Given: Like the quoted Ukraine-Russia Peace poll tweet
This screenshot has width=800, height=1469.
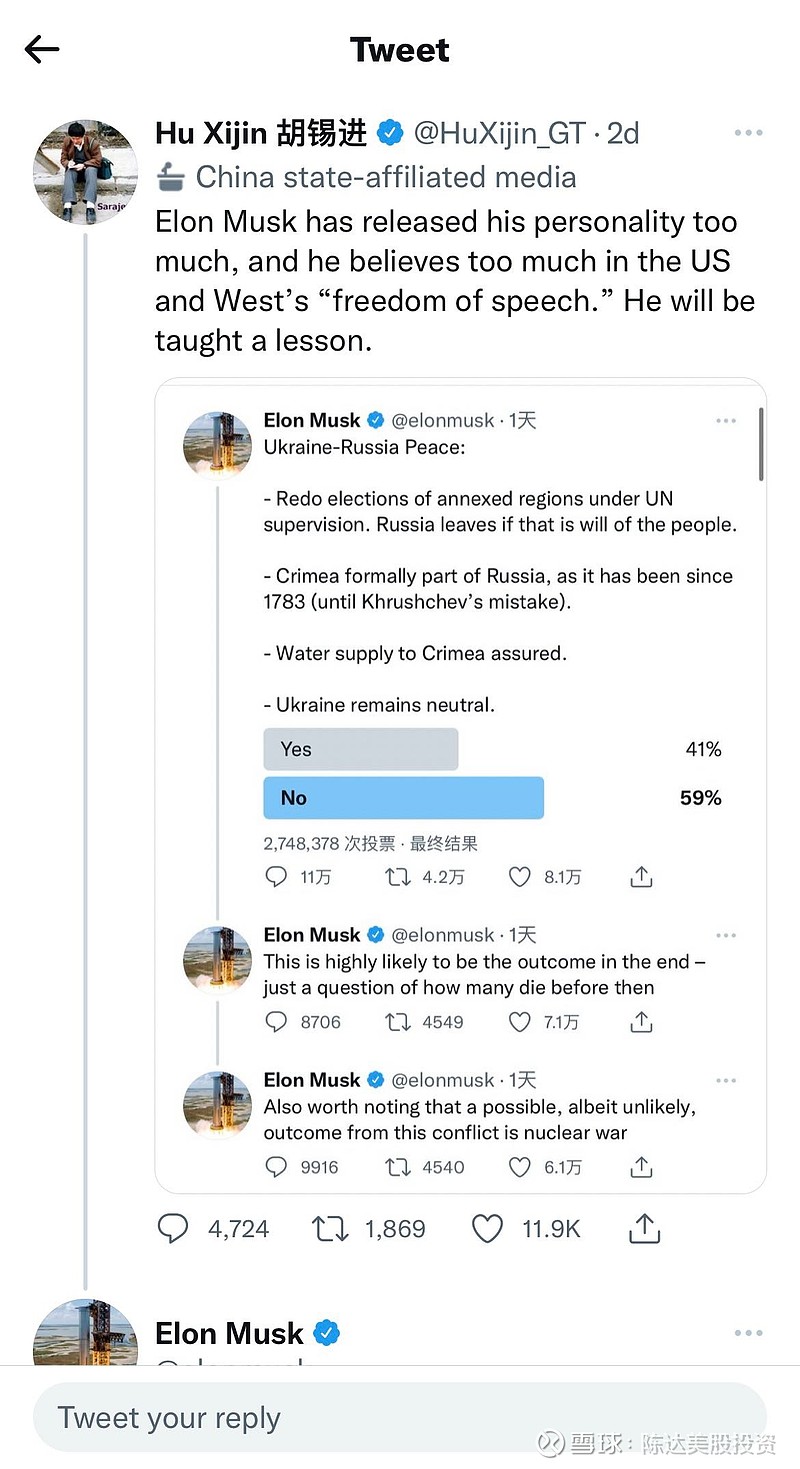Looking at the screenshot, I should coord(519,877).
